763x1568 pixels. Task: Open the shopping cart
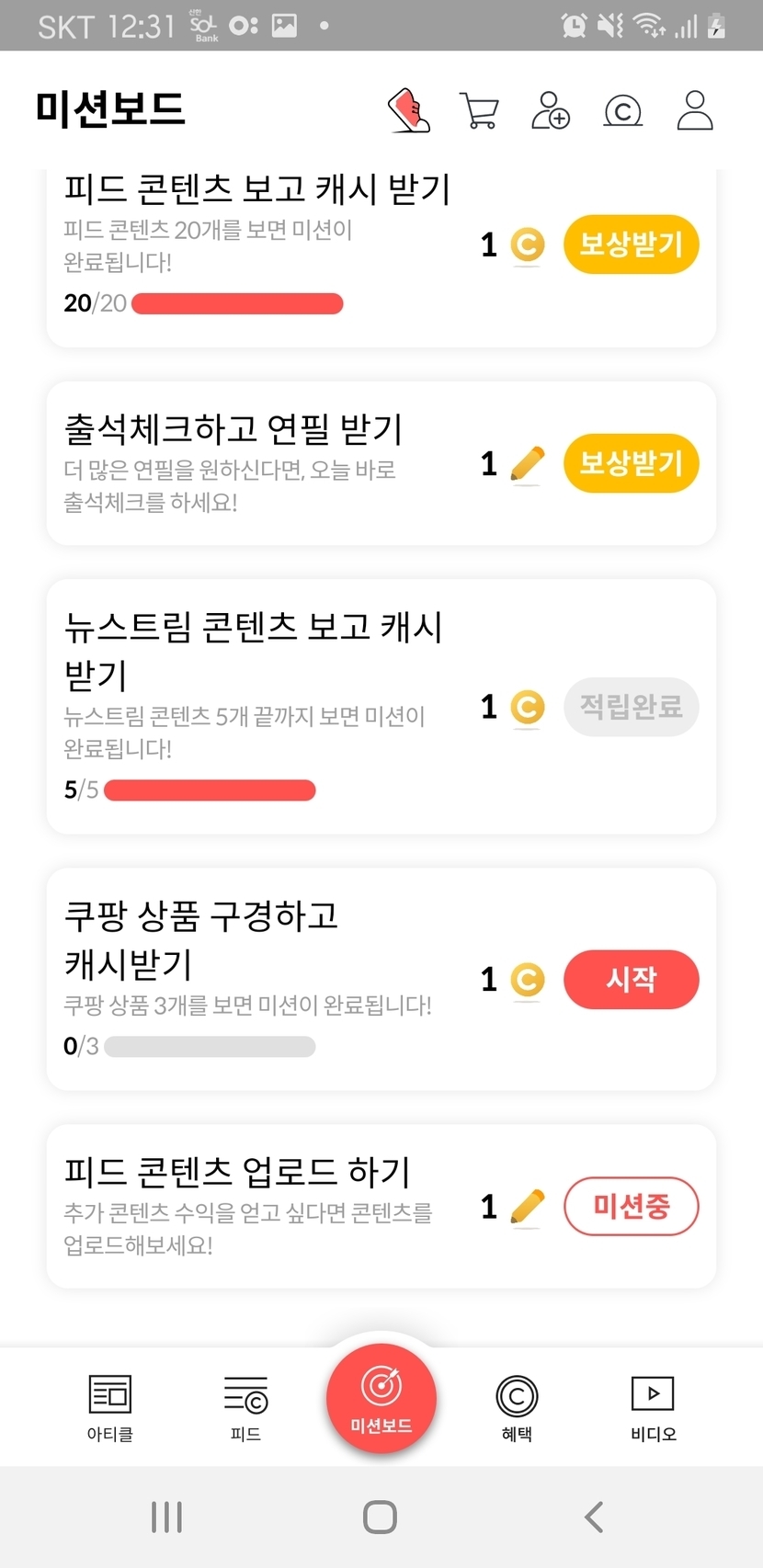pyautogui.click(x=479, y=111)
